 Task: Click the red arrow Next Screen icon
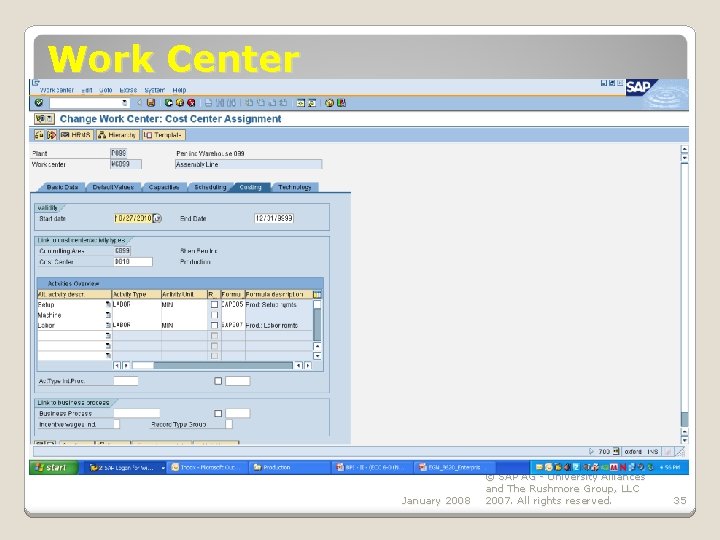pyautogui.click(x=51, y=135)
